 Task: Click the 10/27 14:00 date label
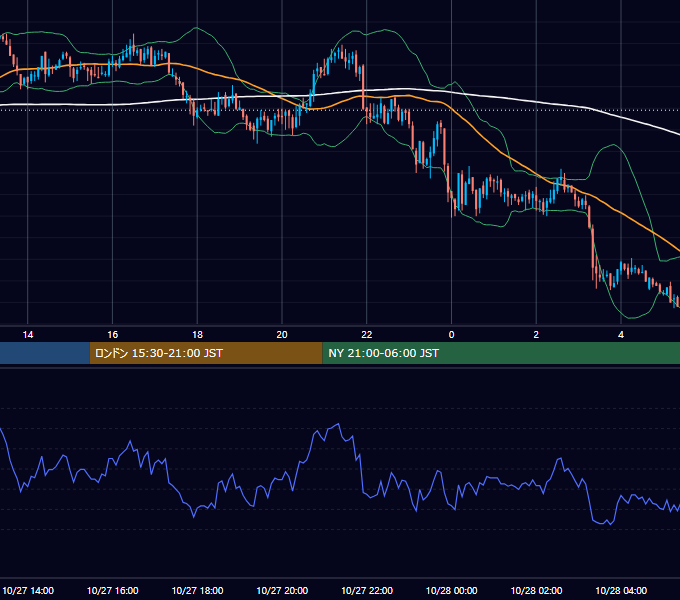(28, 590)
